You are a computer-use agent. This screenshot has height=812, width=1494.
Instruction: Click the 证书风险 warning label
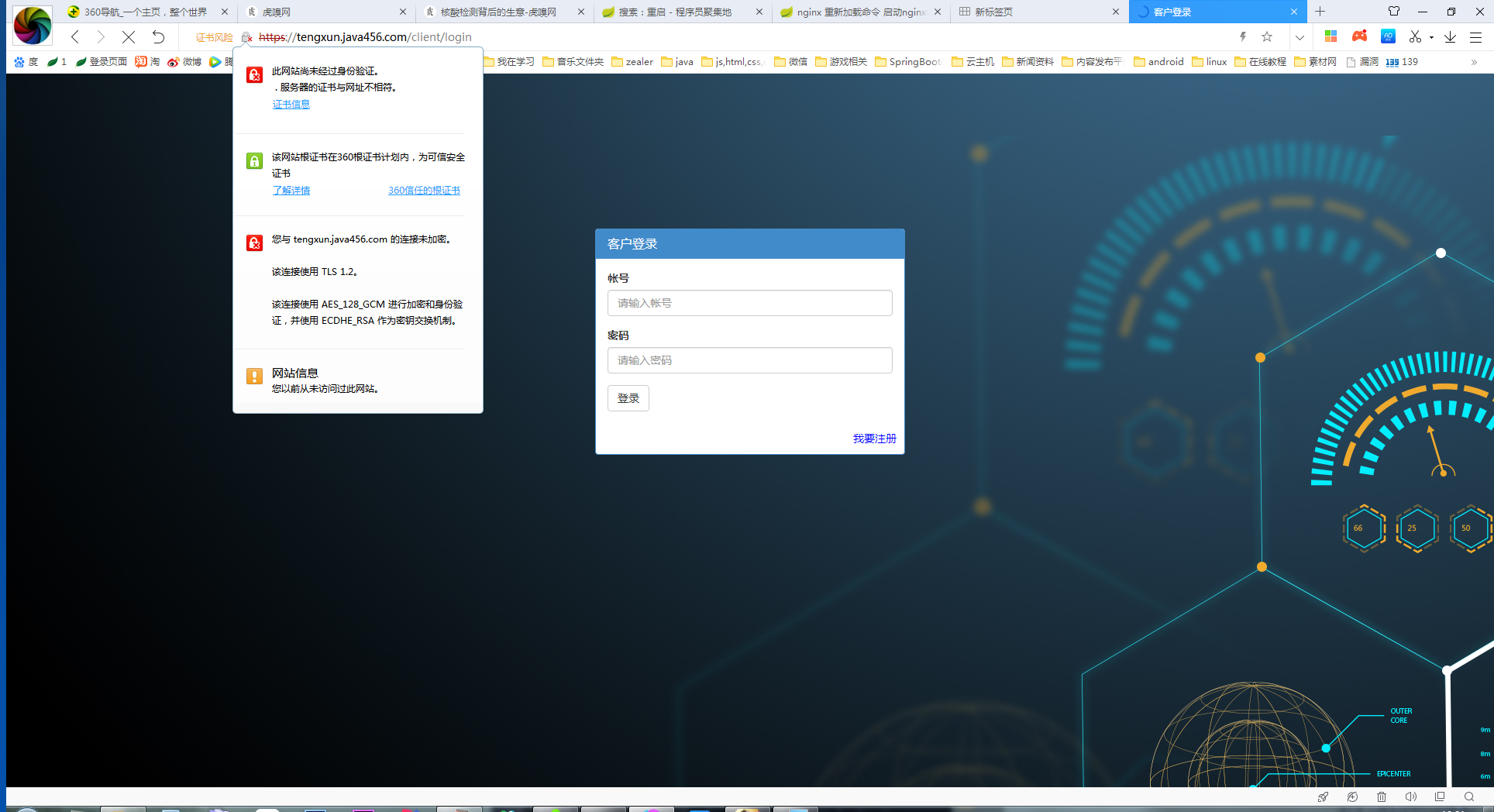[x=214, y=37]
